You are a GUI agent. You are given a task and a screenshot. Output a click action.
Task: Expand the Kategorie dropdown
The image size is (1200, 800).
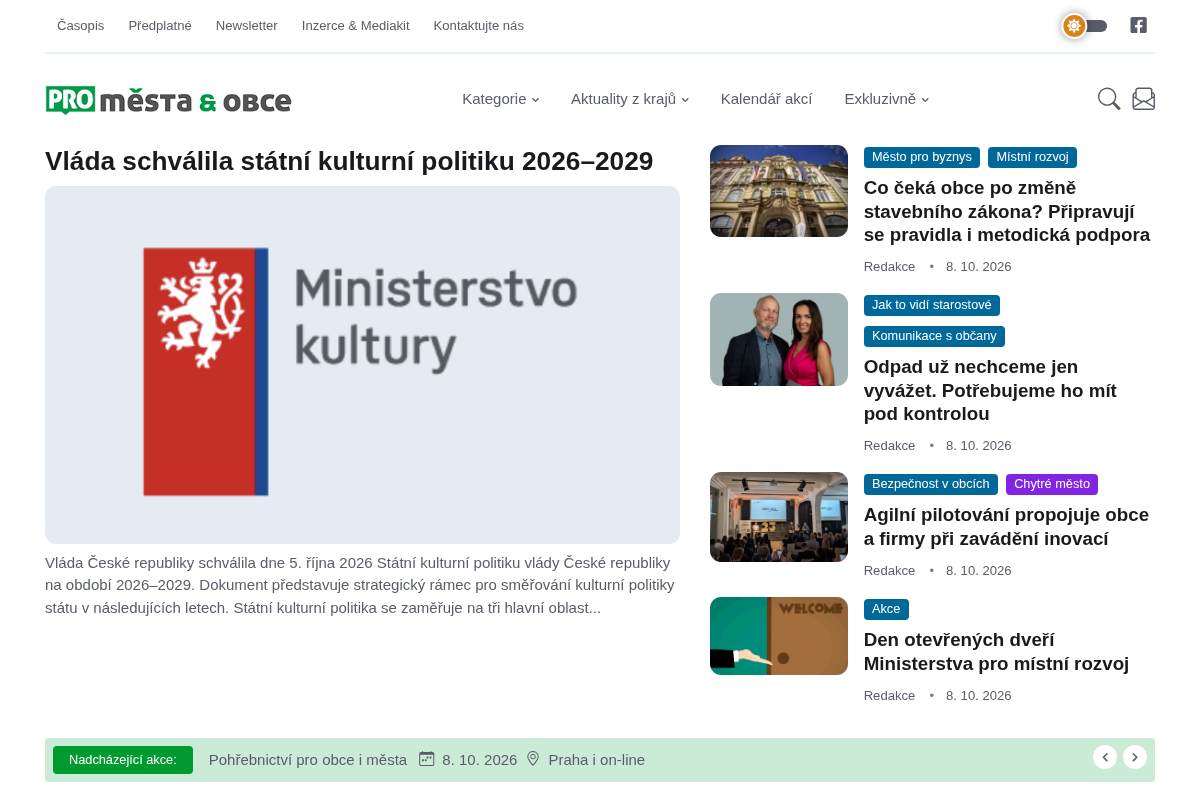pos(501,99)
